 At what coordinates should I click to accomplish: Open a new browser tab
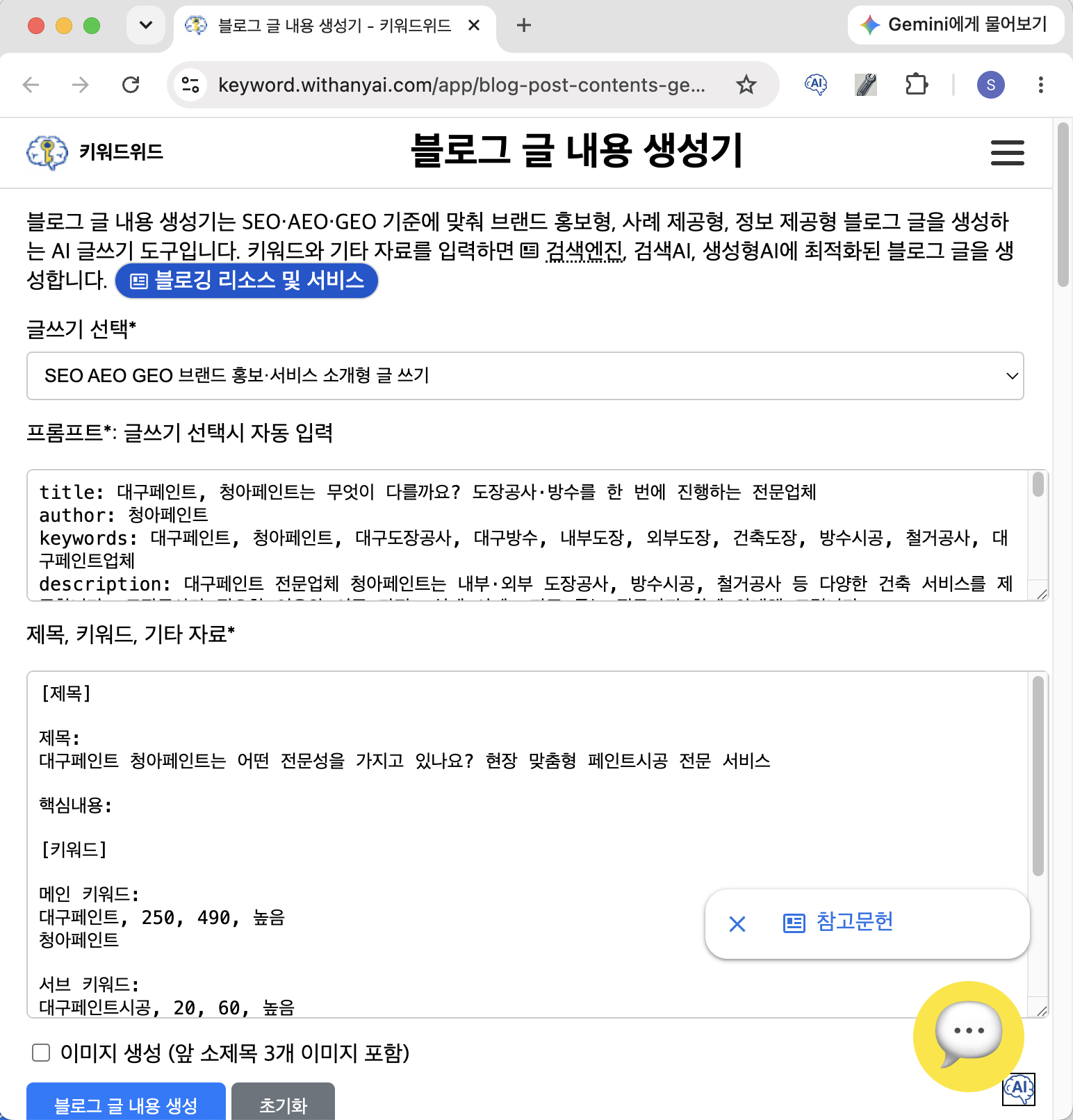tap(524, 26)
